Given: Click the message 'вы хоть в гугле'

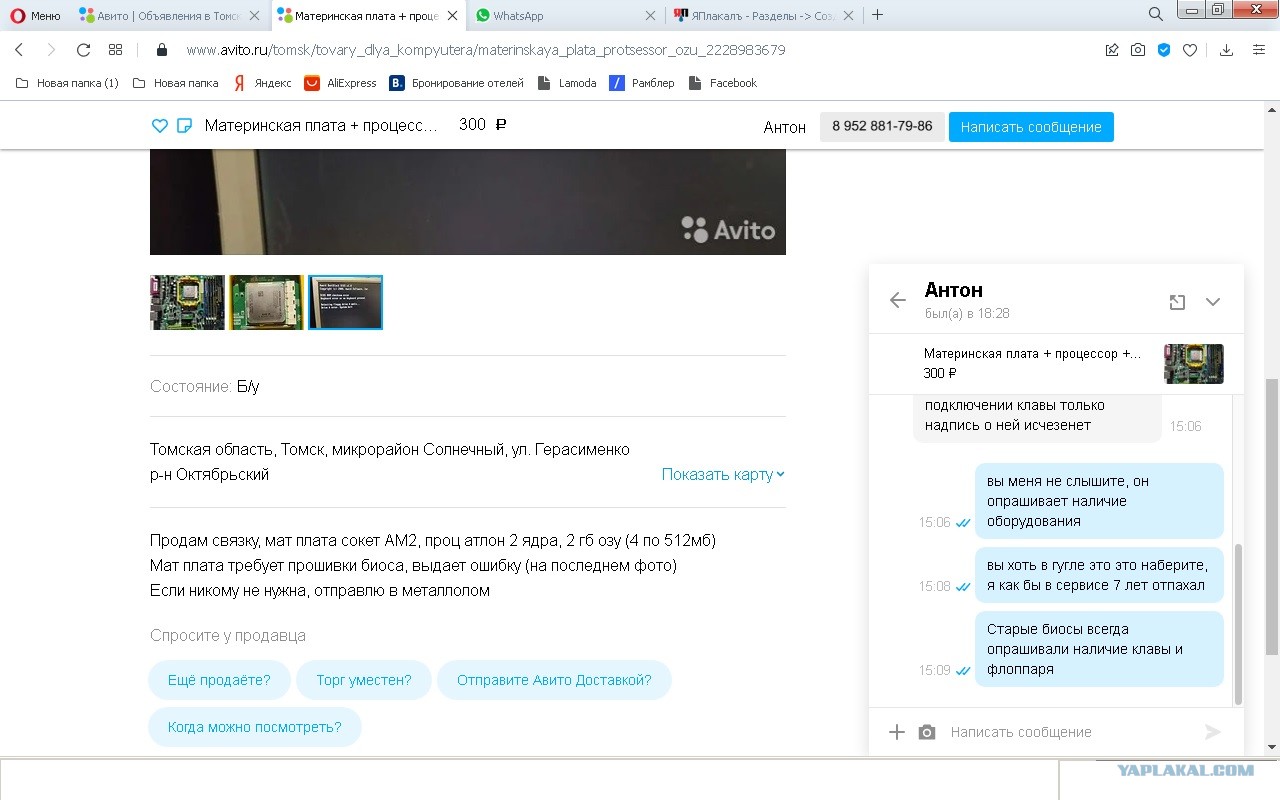Looking at the screenshot, I should coord(1099,575).
